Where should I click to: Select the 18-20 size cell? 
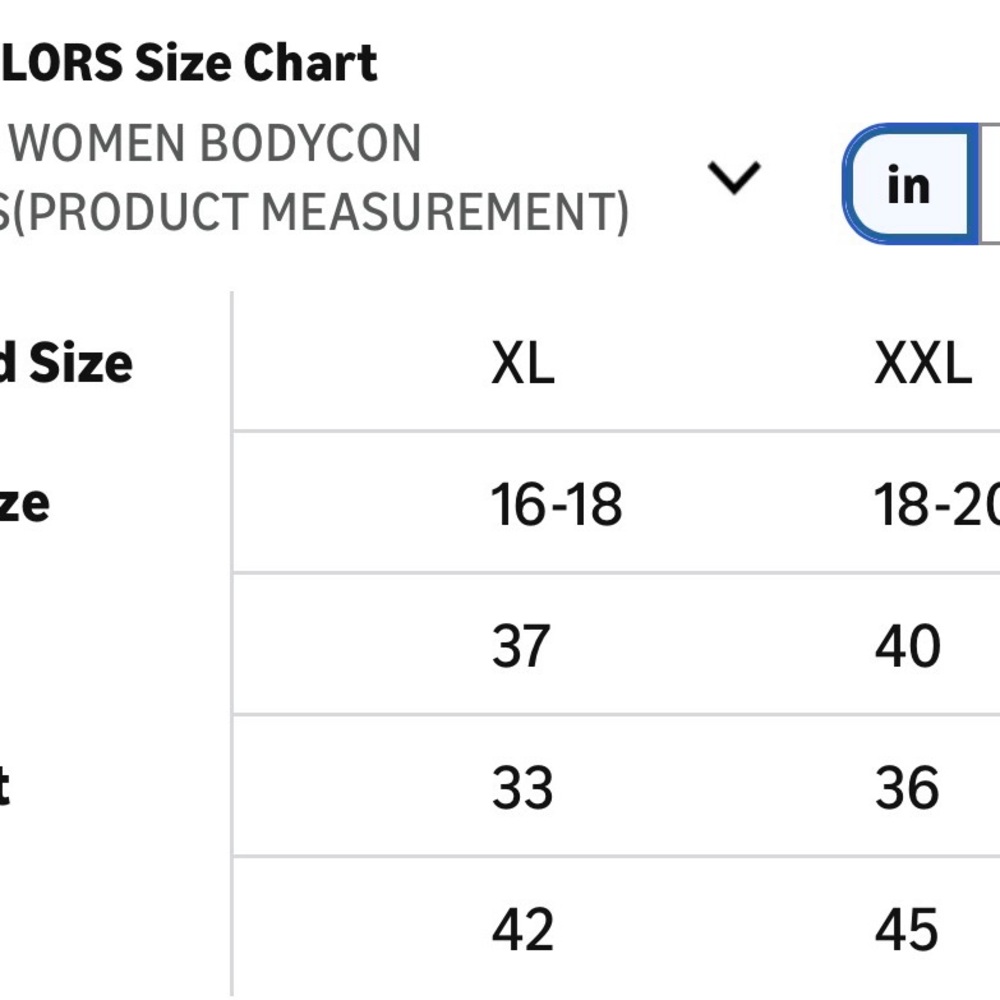click(x=936, y=504)
